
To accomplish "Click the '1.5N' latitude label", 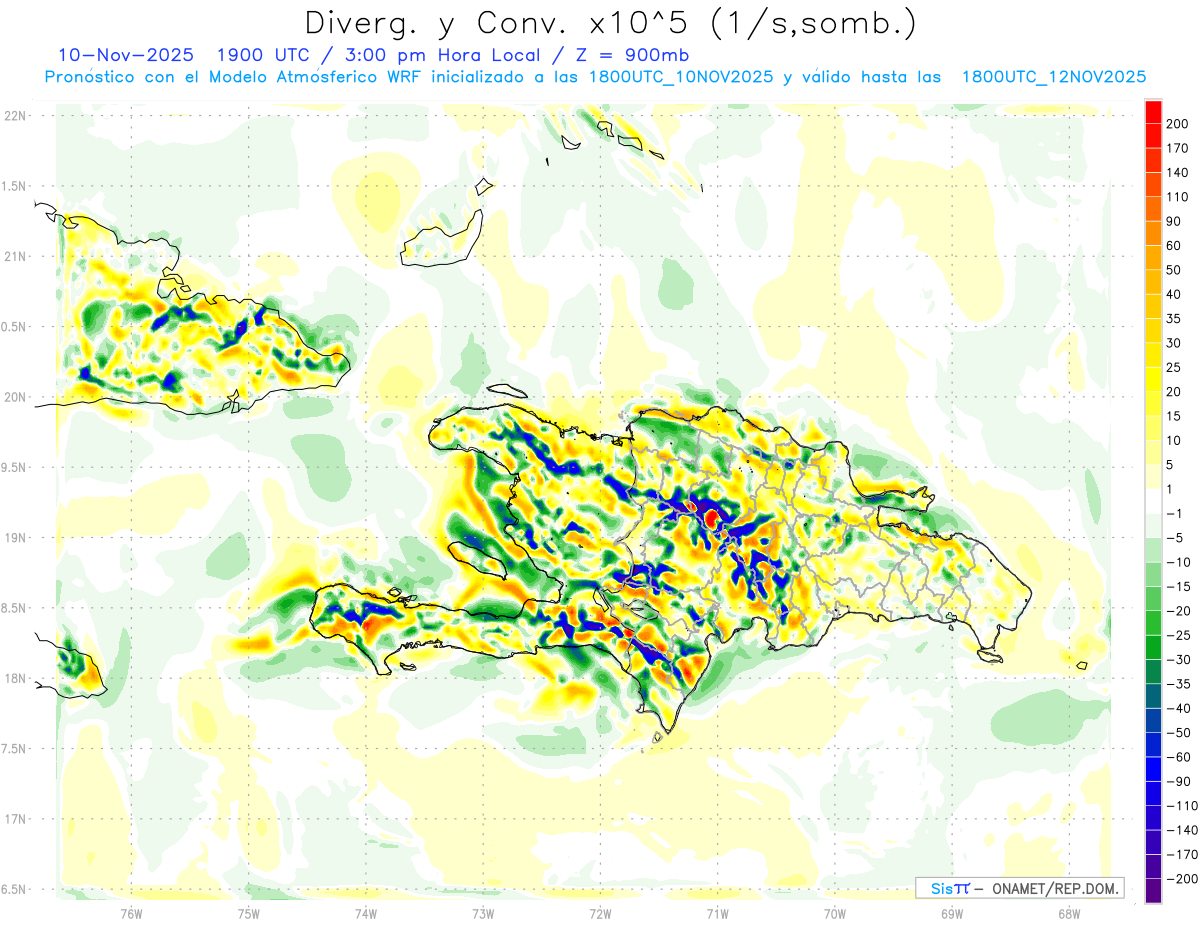I will (x=13, y=187).
